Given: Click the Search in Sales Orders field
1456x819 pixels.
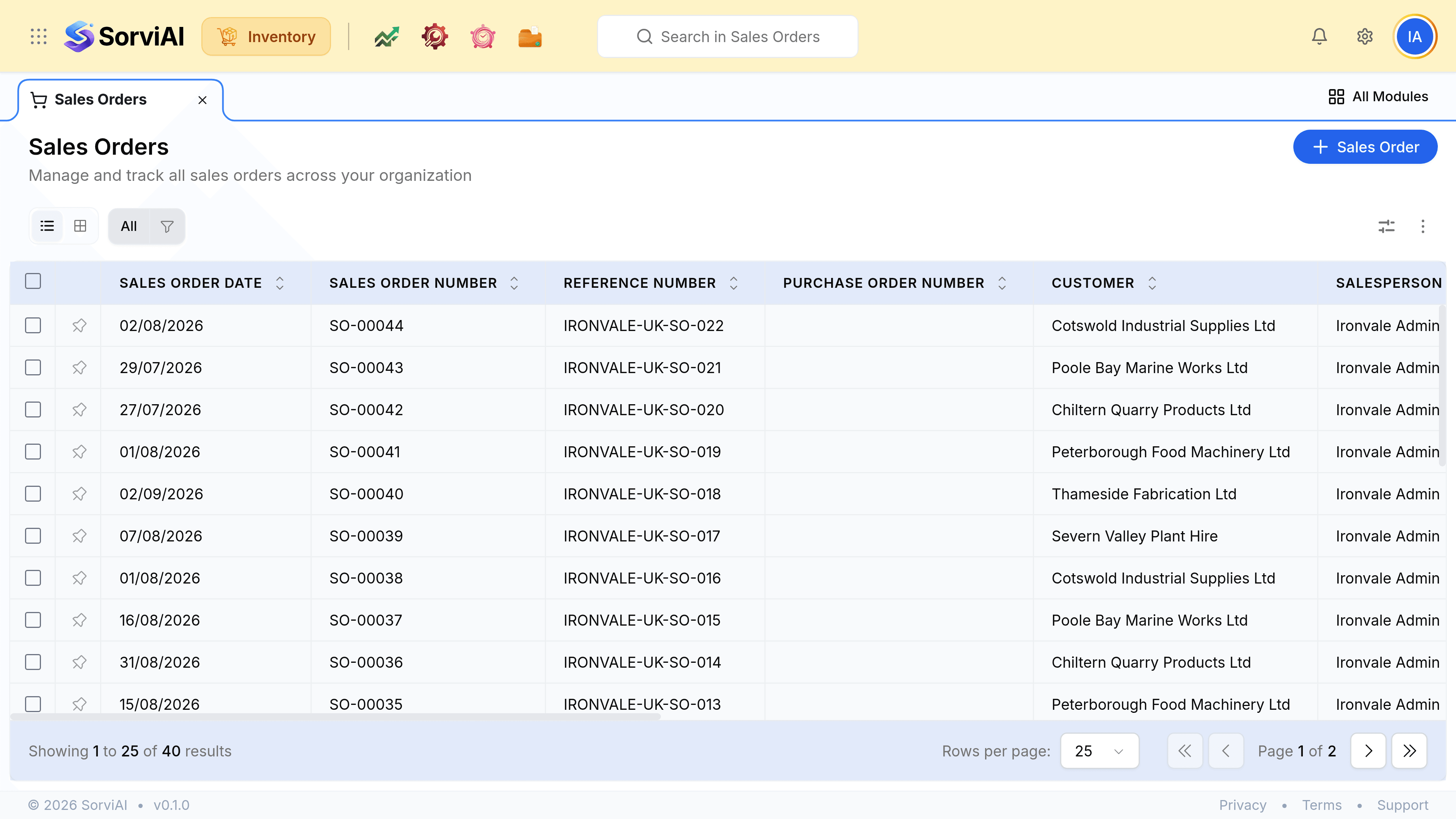Looking at the screenshot, I should 728,37.
